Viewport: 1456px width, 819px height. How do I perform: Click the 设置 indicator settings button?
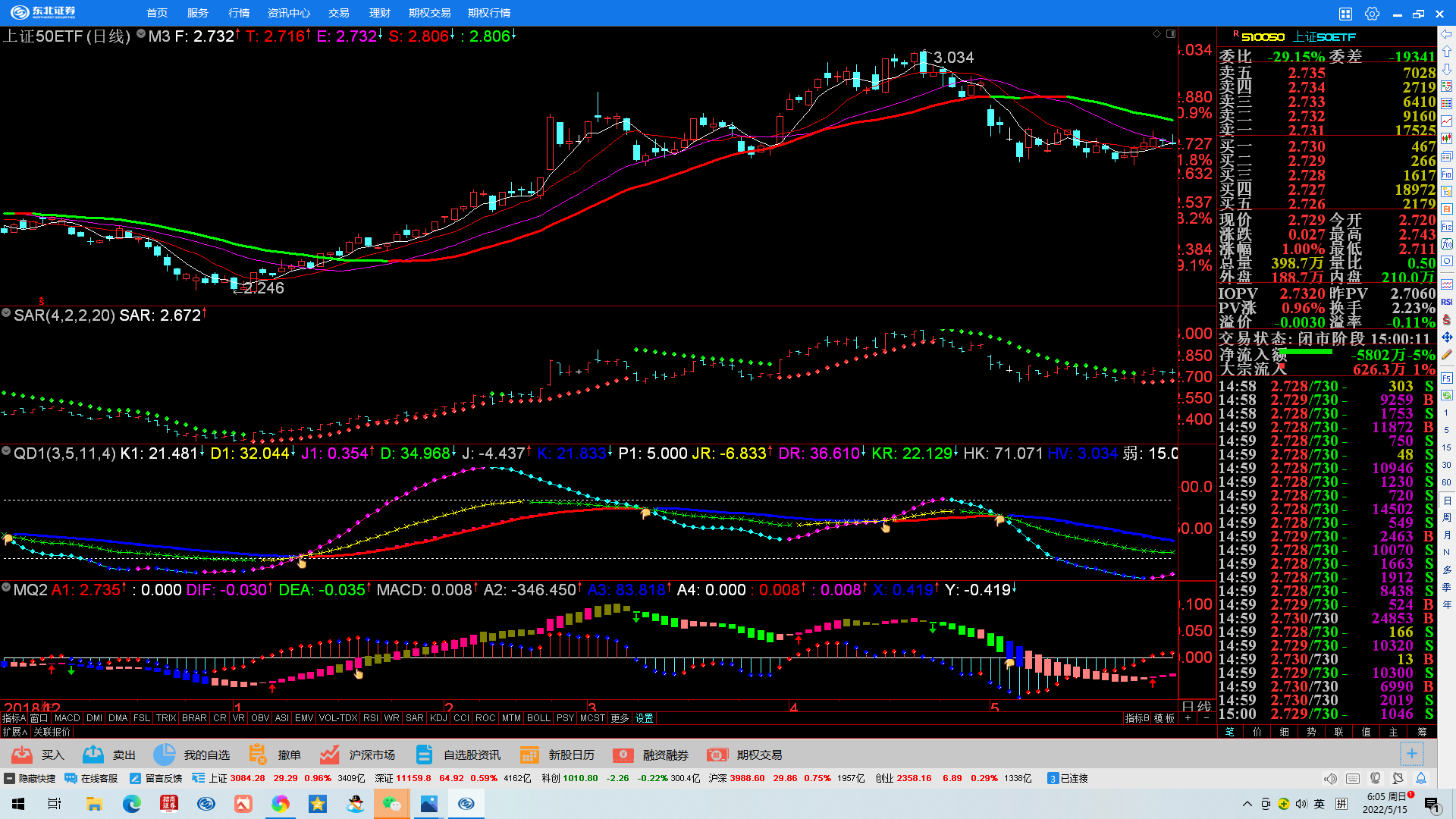(645, 718)
